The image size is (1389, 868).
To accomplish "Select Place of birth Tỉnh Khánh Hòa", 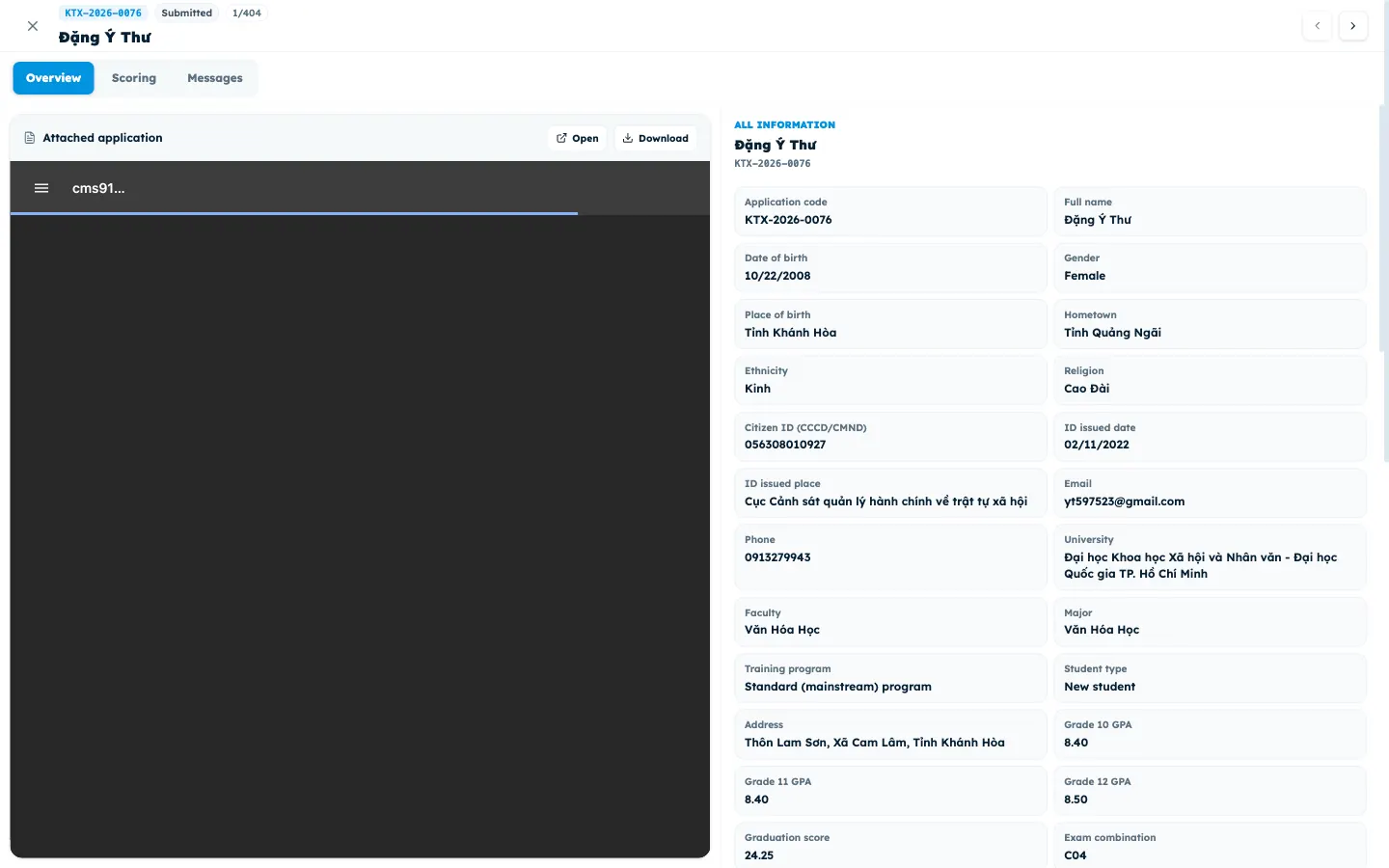I will 790,333.
